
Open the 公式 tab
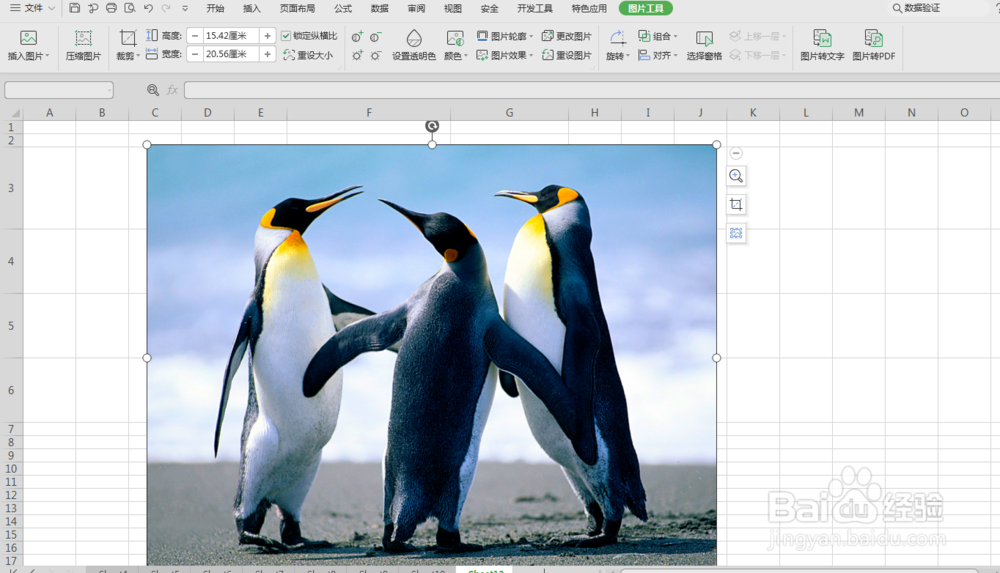[342, 8]
